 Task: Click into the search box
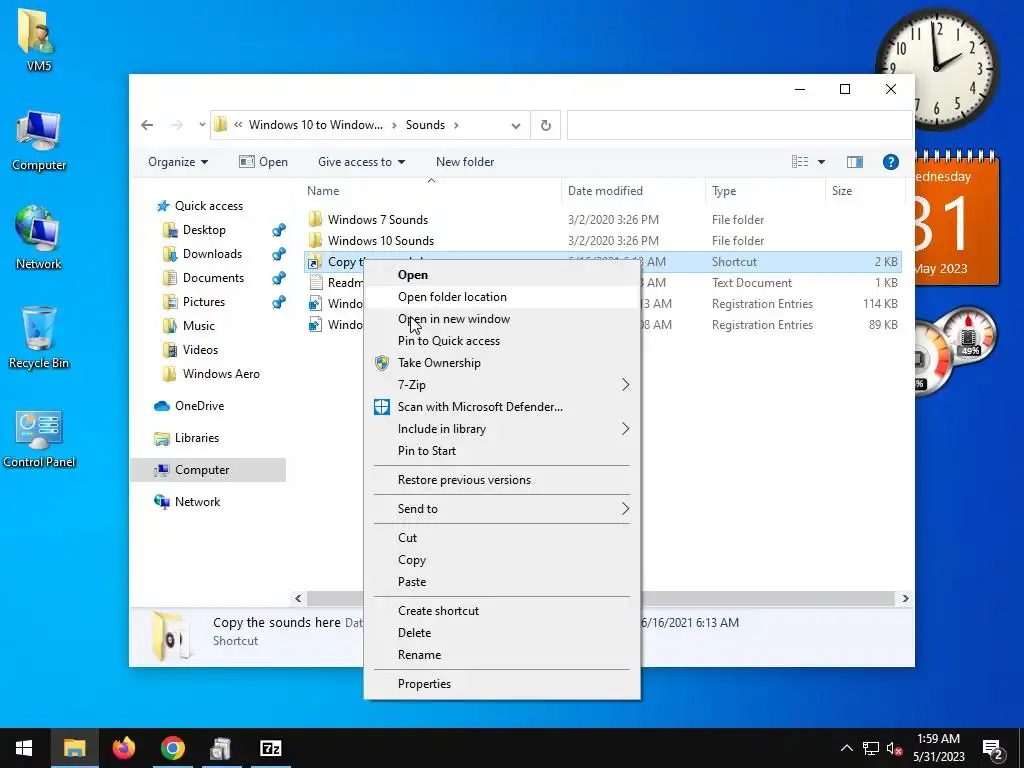point(739,125)
